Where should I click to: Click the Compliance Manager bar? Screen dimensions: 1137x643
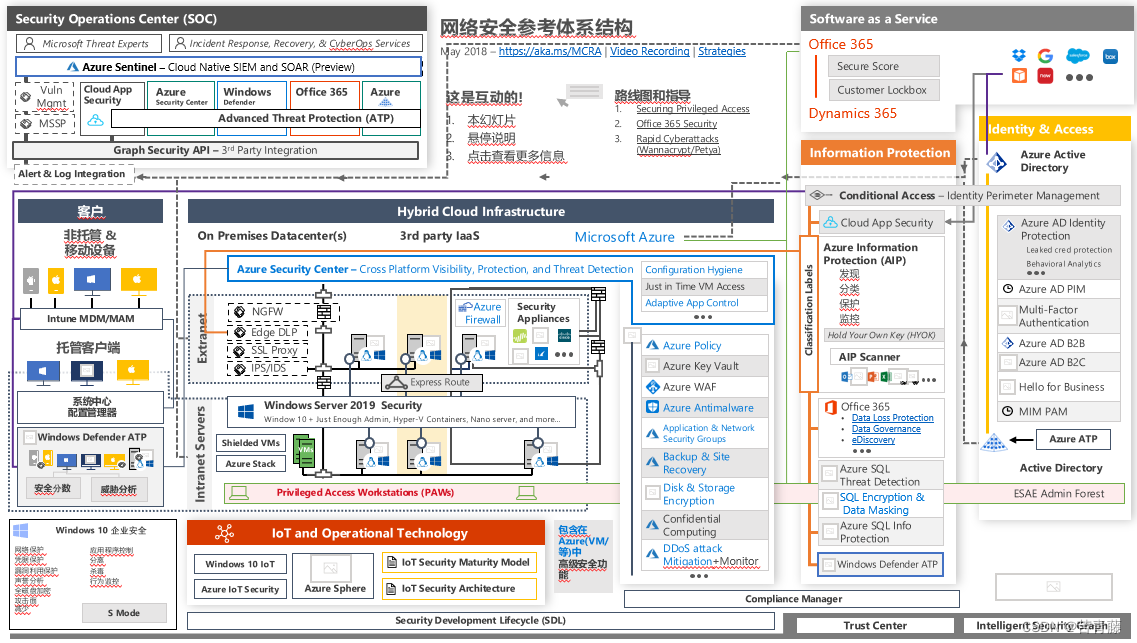point(792,599)
